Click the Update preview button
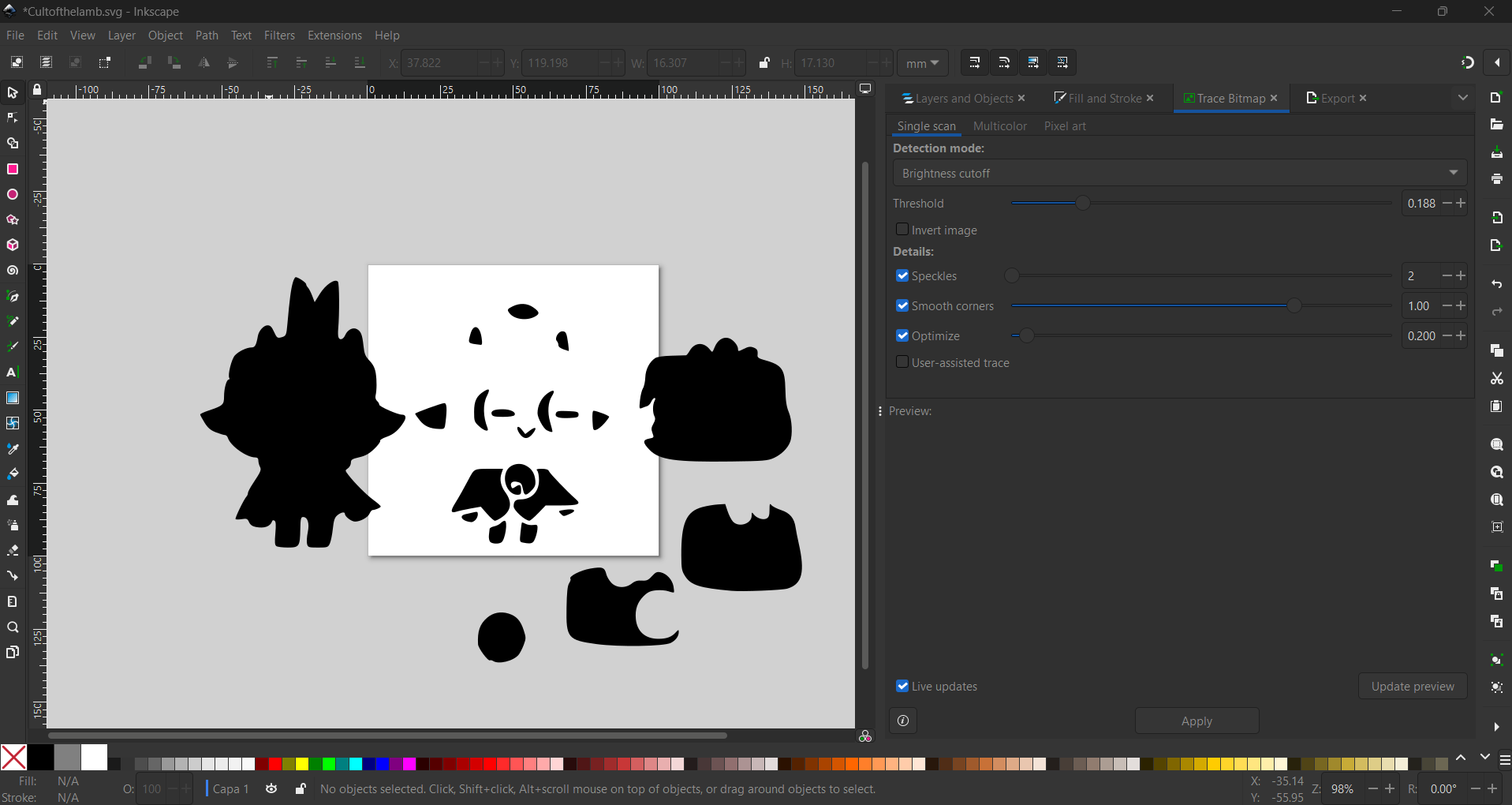 tap(1413, 686)
